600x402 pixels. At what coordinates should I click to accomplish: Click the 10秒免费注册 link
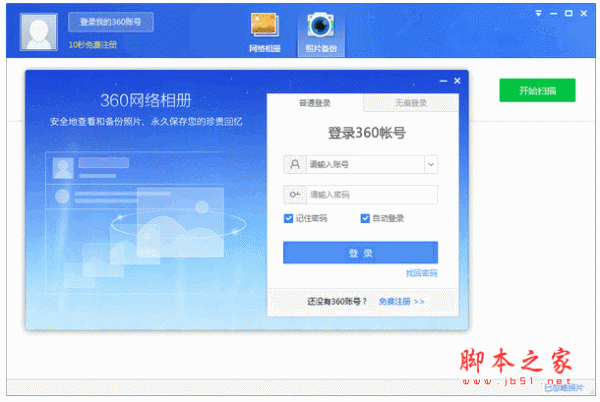pyautogui.click(x=93, y=45)
